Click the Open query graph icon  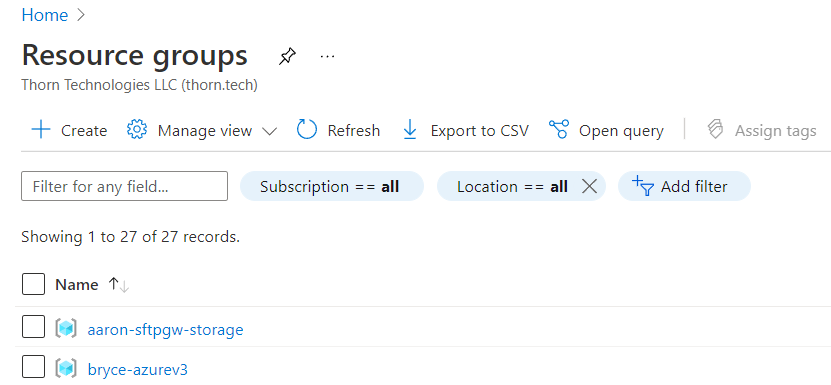coord(559,130)
